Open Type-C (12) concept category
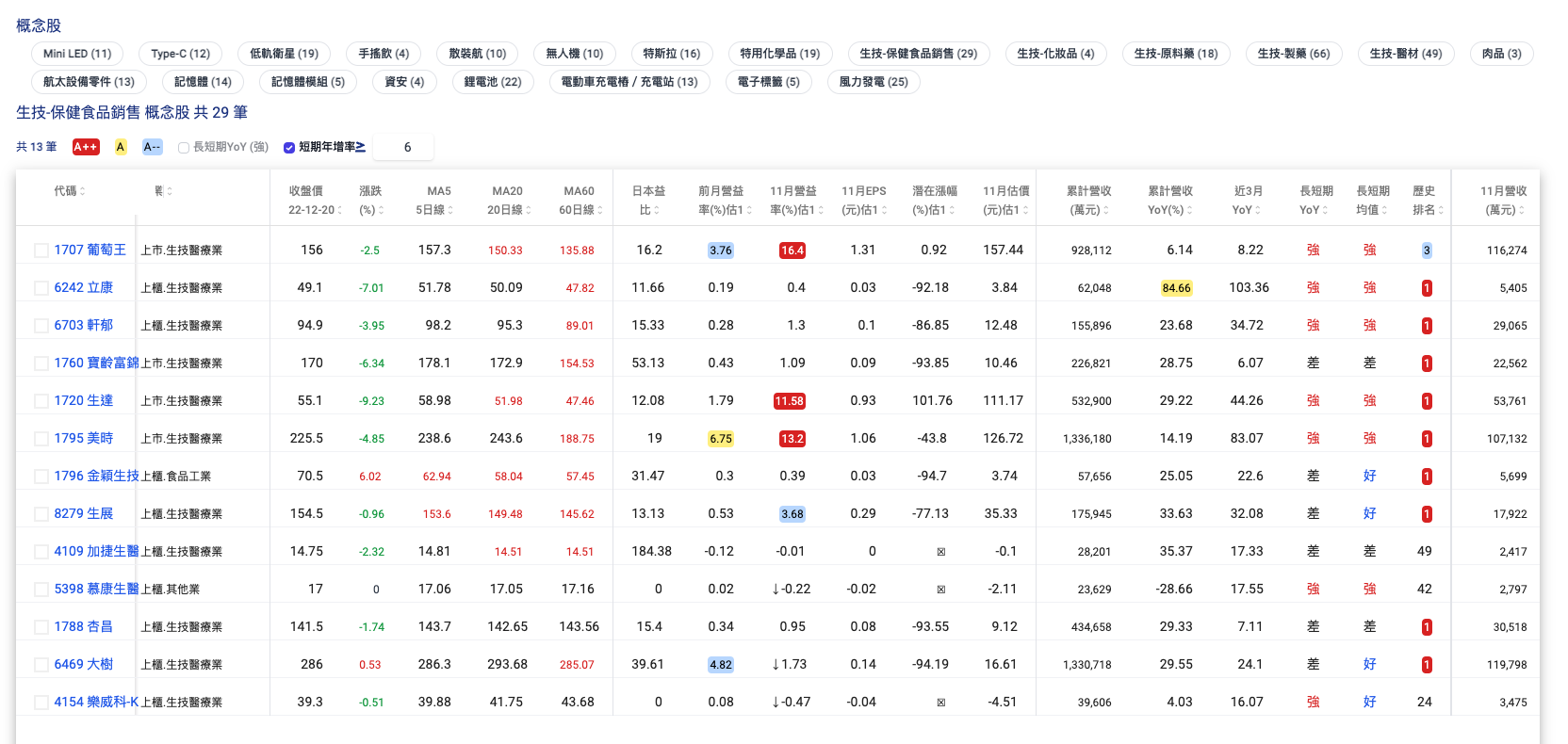Image resolution: width=1568 pixels, height=744 pixels. (180, 54)
